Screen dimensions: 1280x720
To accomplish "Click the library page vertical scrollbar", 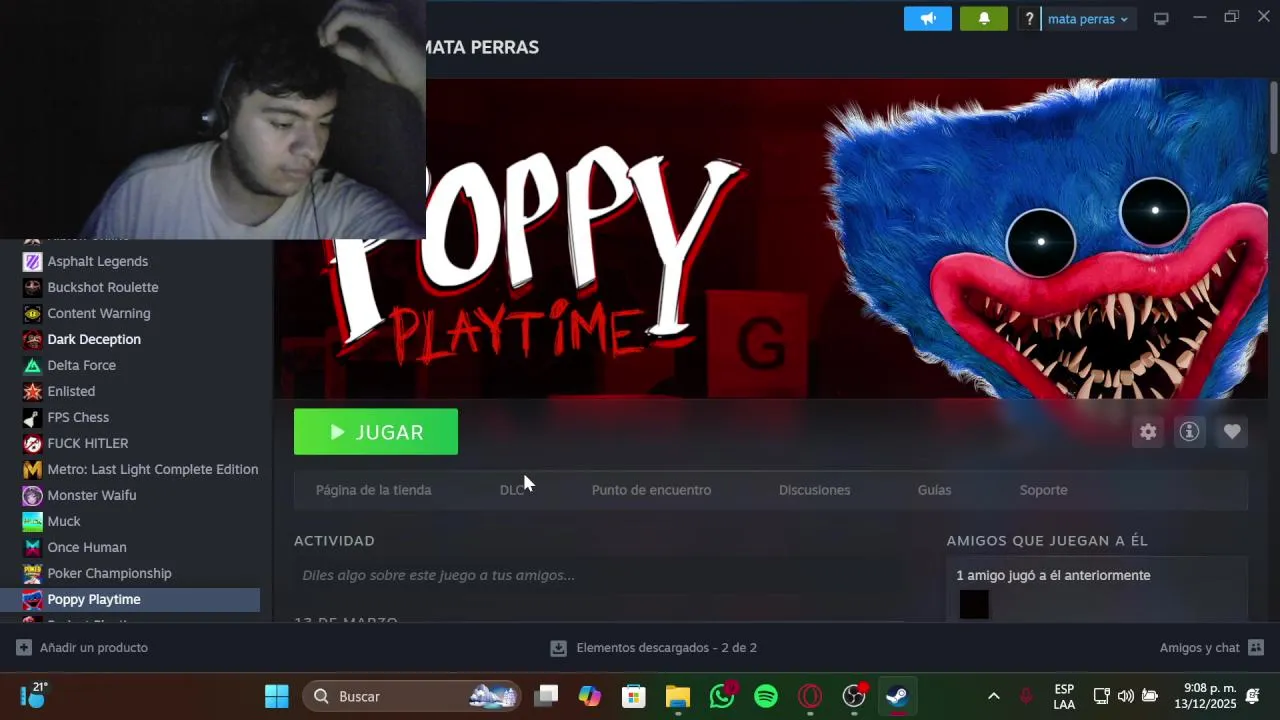I will pos(1274,118).
